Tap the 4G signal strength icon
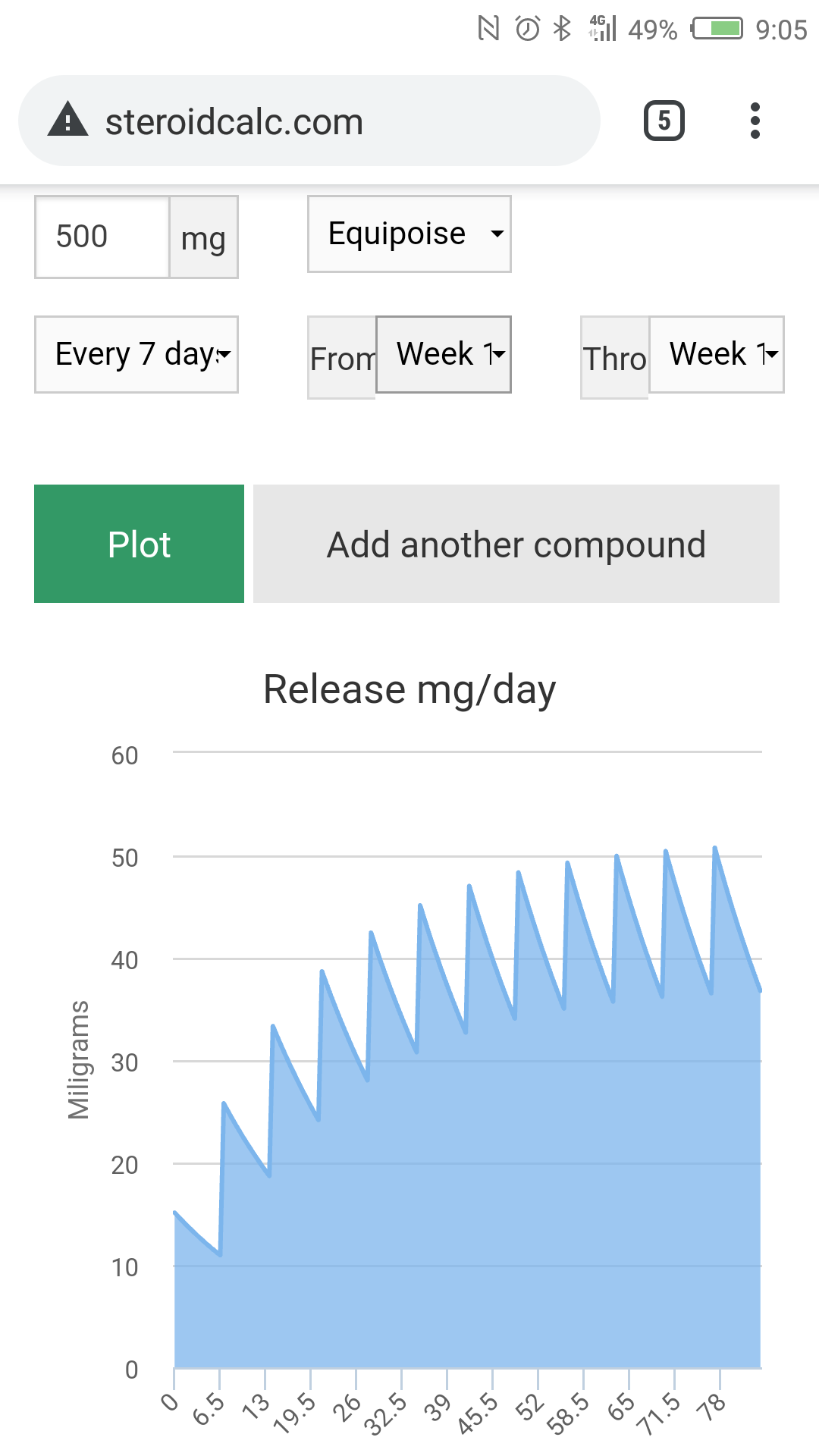819x1456 pixels. pyautogui.click(x=603, y=29)
